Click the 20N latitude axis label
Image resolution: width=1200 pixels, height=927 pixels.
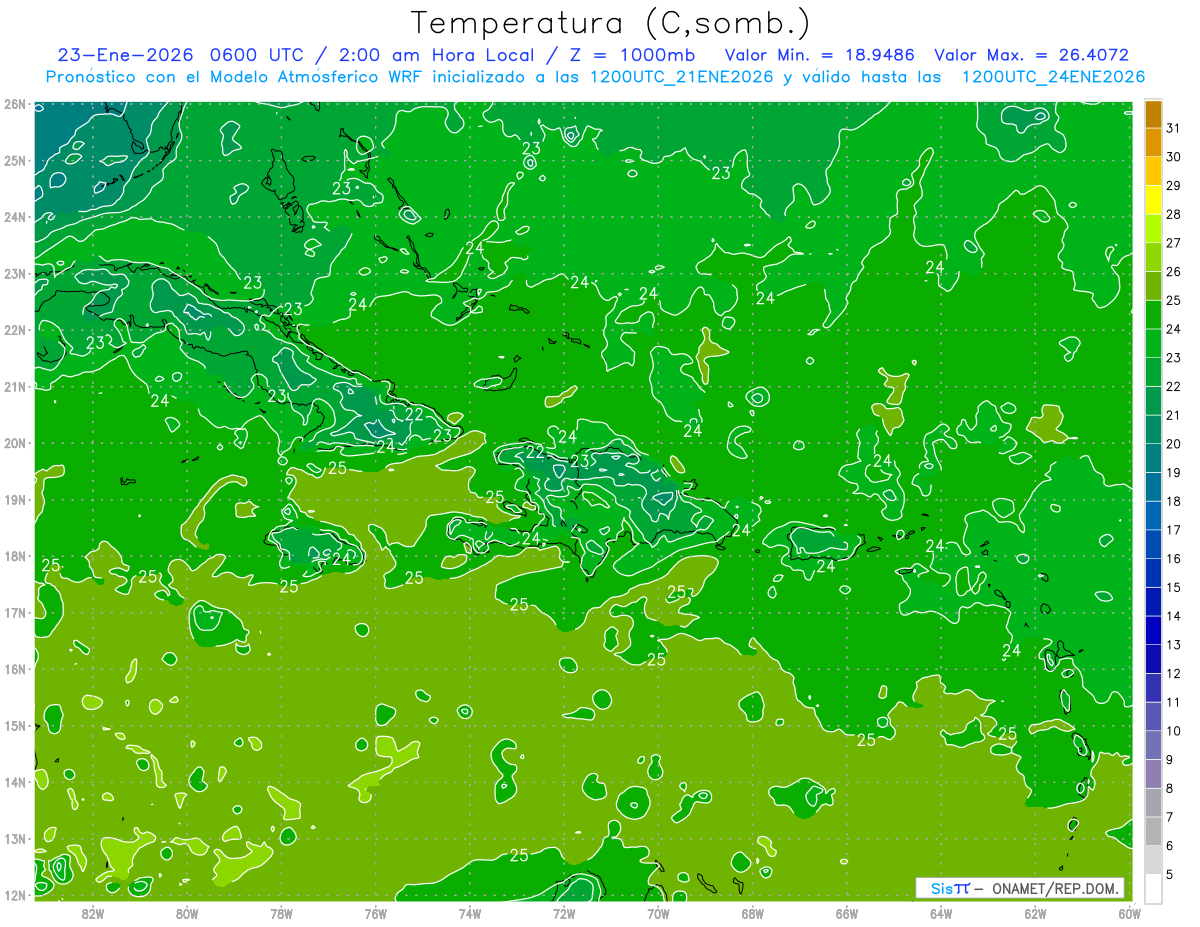(14, 443)
